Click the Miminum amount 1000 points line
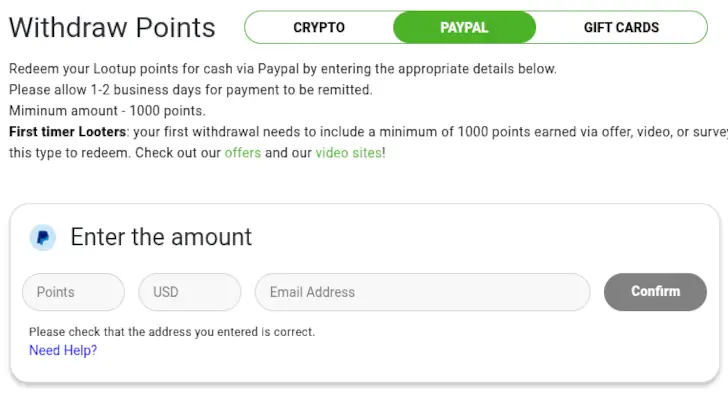728x401 pixels. click(107, 111)
